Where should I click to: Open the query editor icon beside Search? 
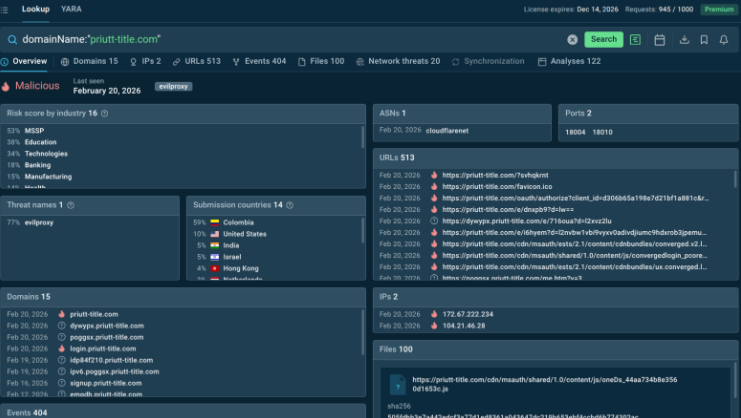click(x=636, y=40)
